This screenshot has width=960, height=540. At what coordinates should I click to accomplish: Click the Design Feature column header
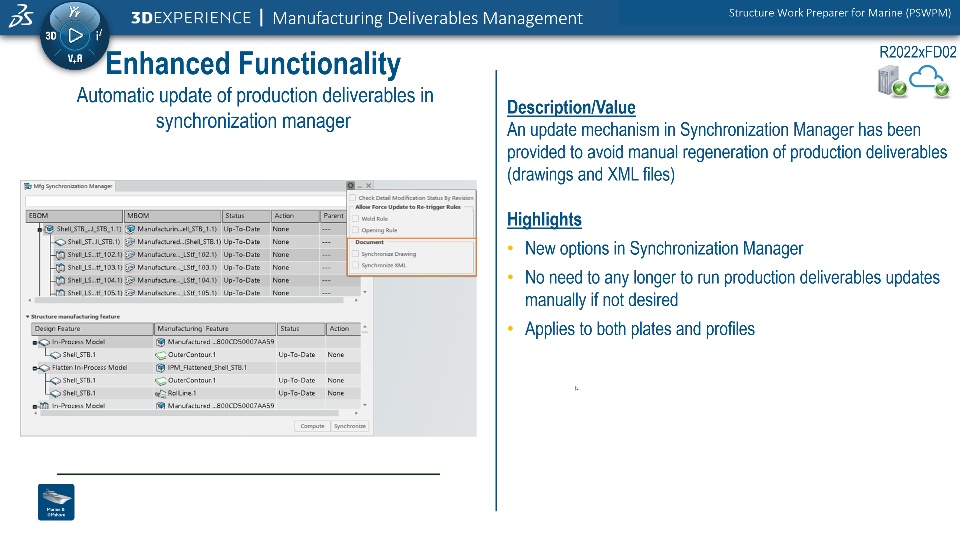[92, 329]
